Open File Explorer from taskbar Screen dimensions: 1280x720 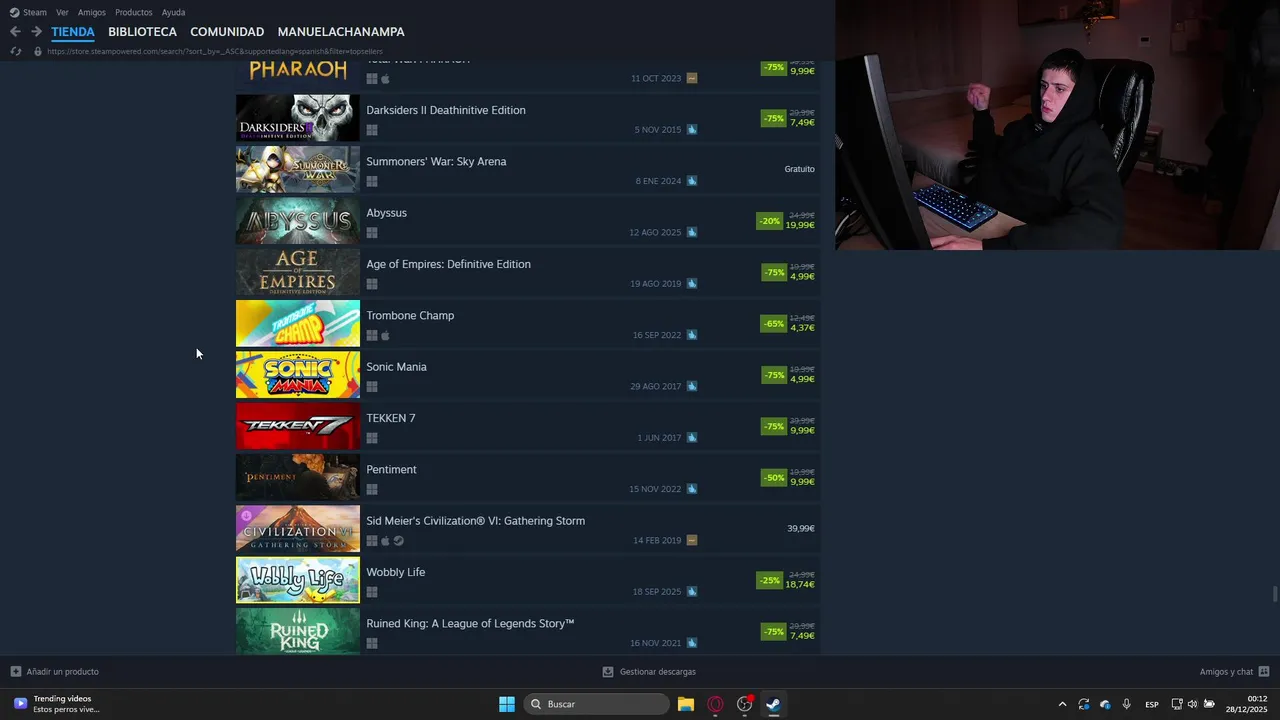point(686,704)
